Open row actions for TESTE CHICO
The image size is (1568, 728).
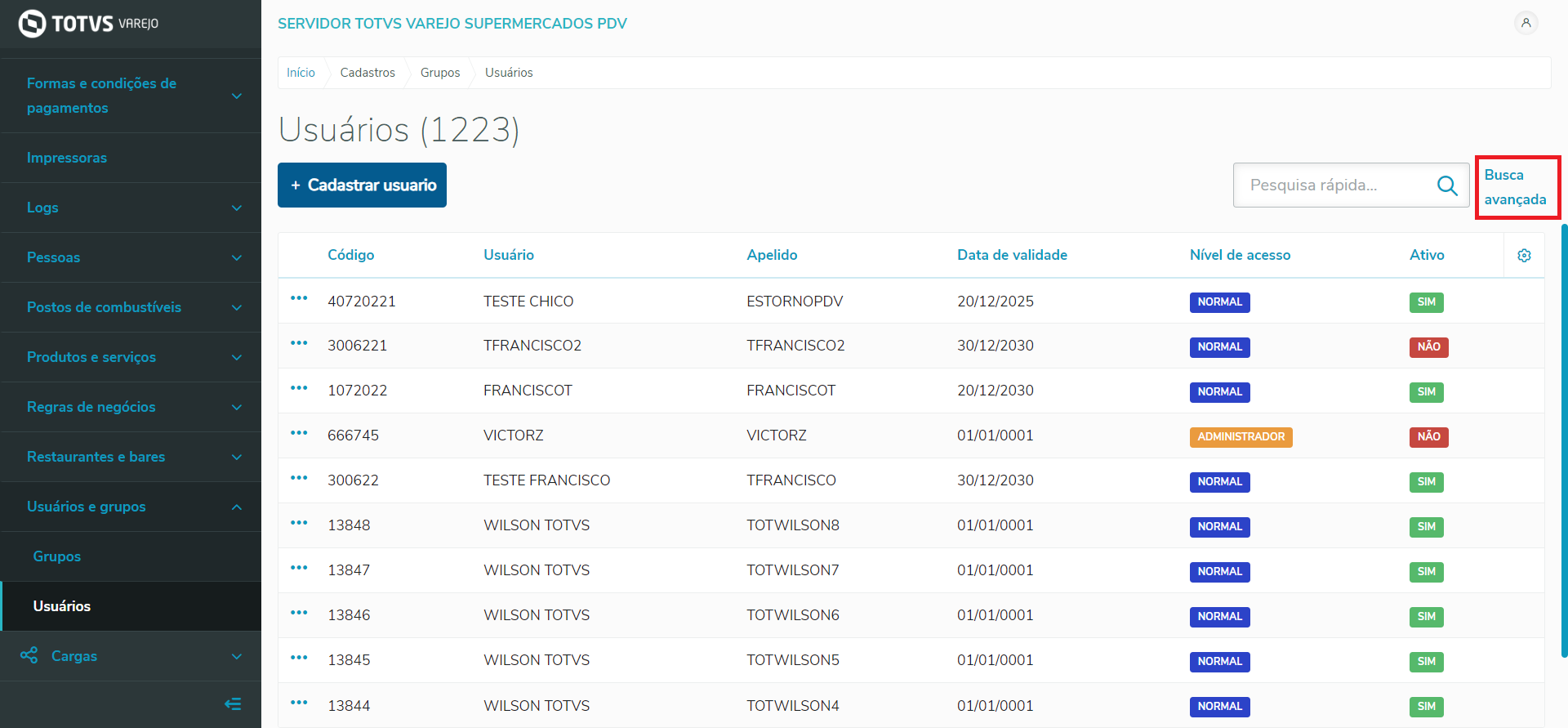point(299,298)
